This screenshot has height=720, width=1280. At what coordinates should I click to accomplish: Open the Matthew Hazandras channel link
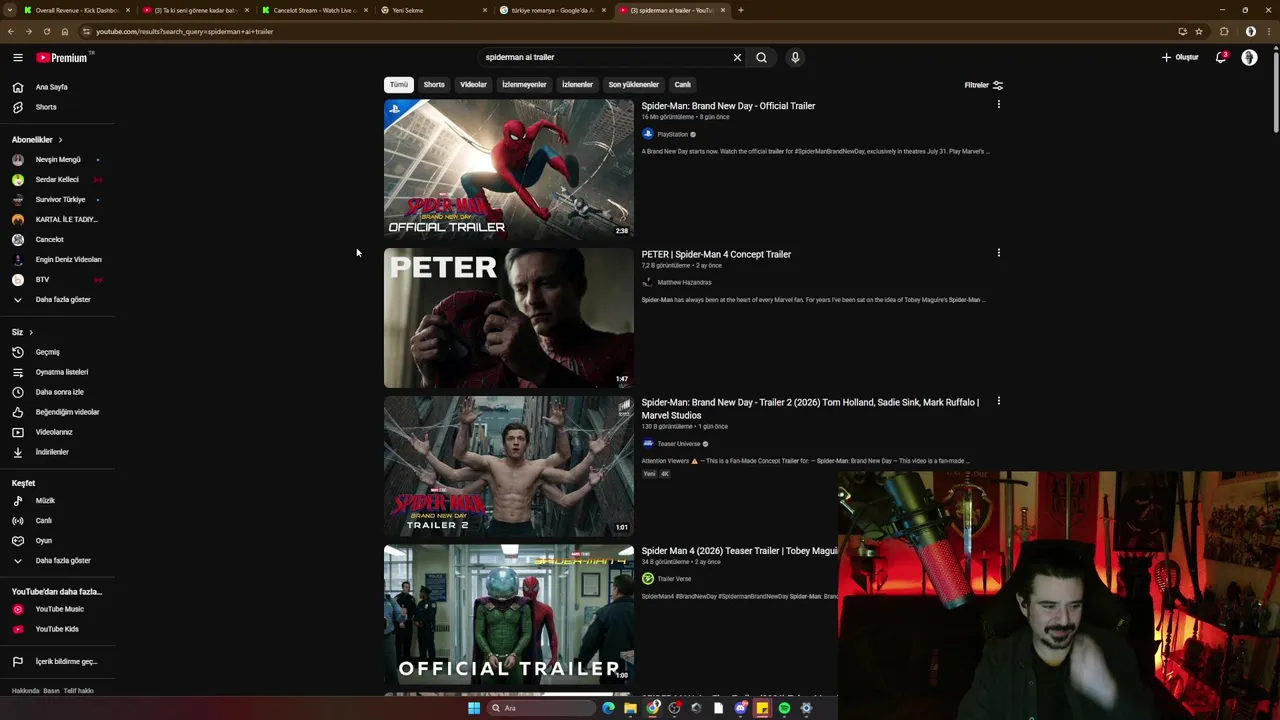point(684,282)
